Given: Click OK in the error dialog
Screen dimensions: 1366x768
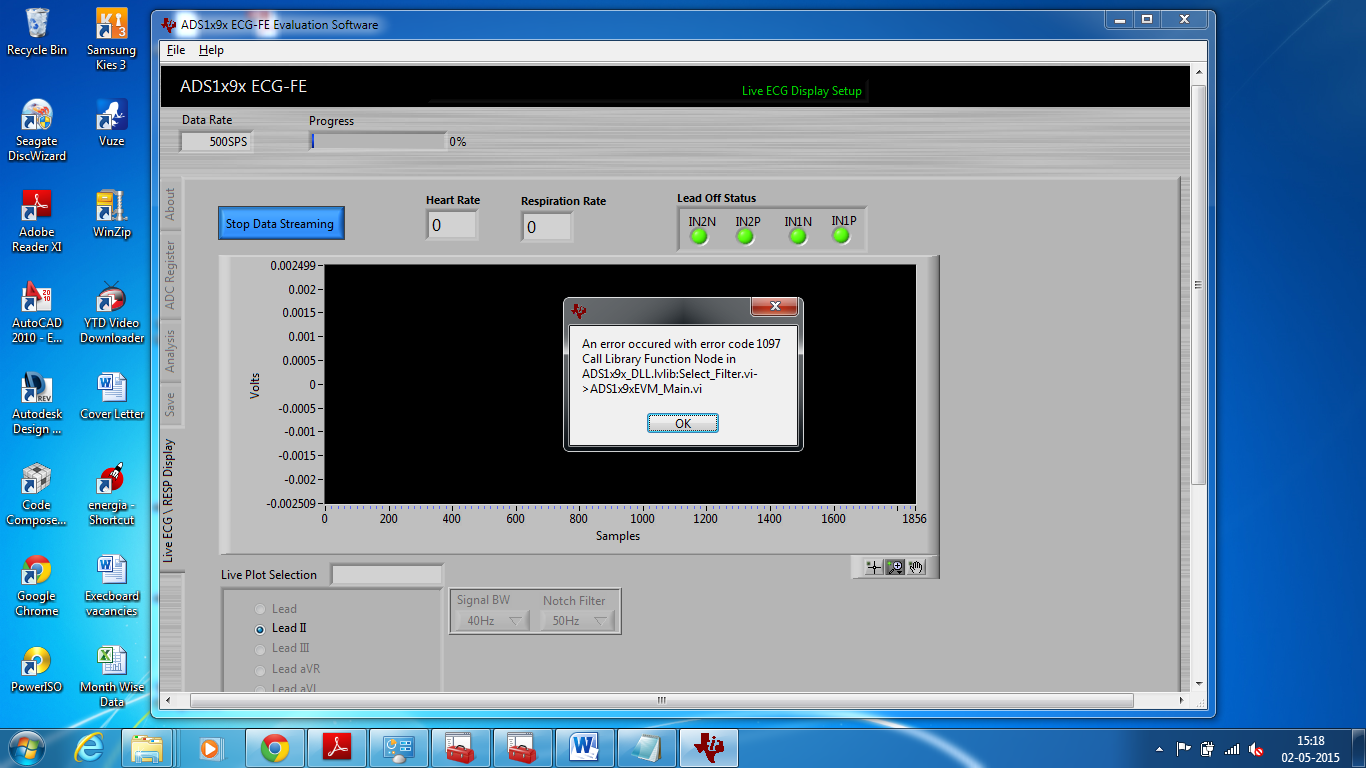Looking at the screenshot, I should pos(683,423).
